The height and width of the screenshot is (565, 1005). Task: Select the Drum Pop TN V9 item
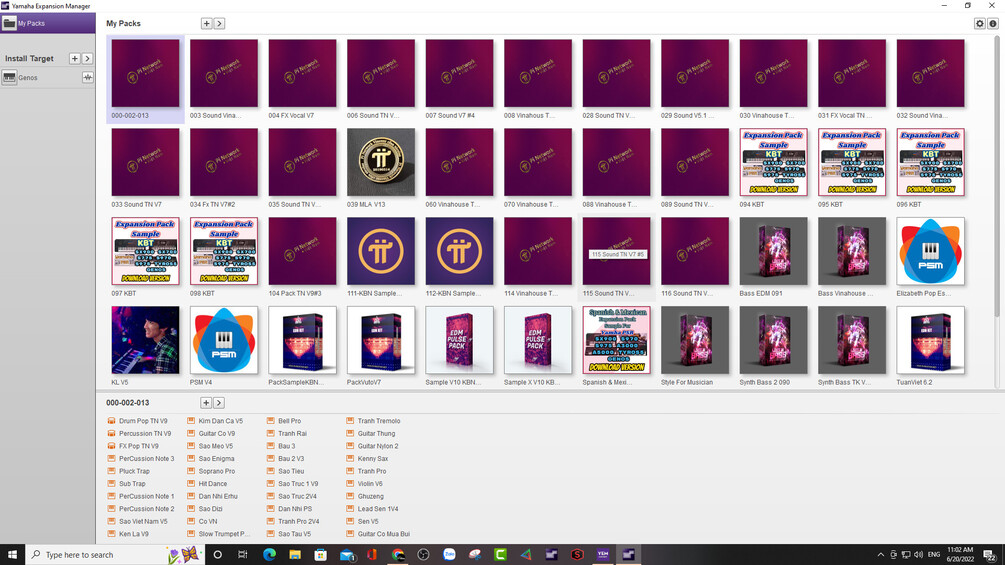tap(138, 421)
